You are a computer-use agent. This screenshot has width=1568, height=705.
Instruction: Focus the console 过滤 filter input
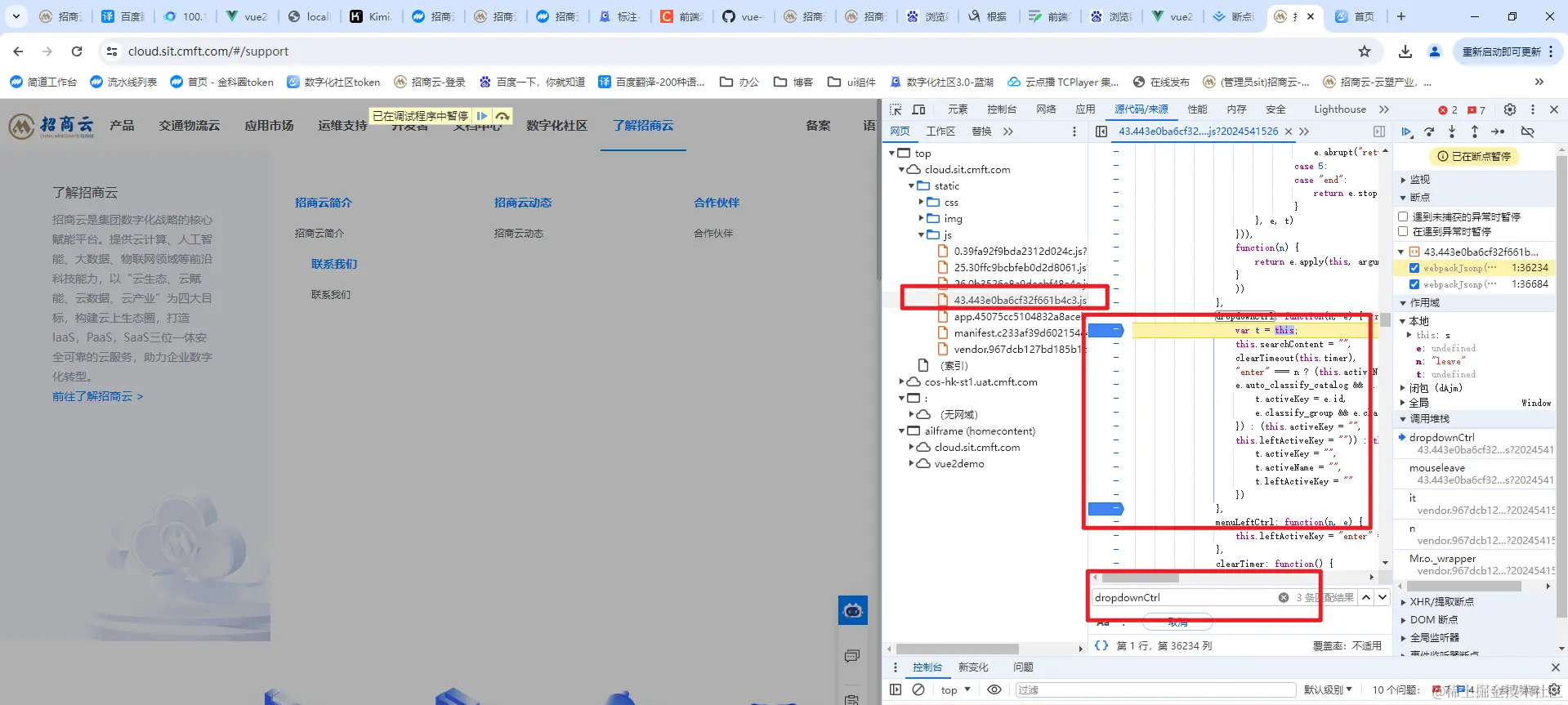1155,690
